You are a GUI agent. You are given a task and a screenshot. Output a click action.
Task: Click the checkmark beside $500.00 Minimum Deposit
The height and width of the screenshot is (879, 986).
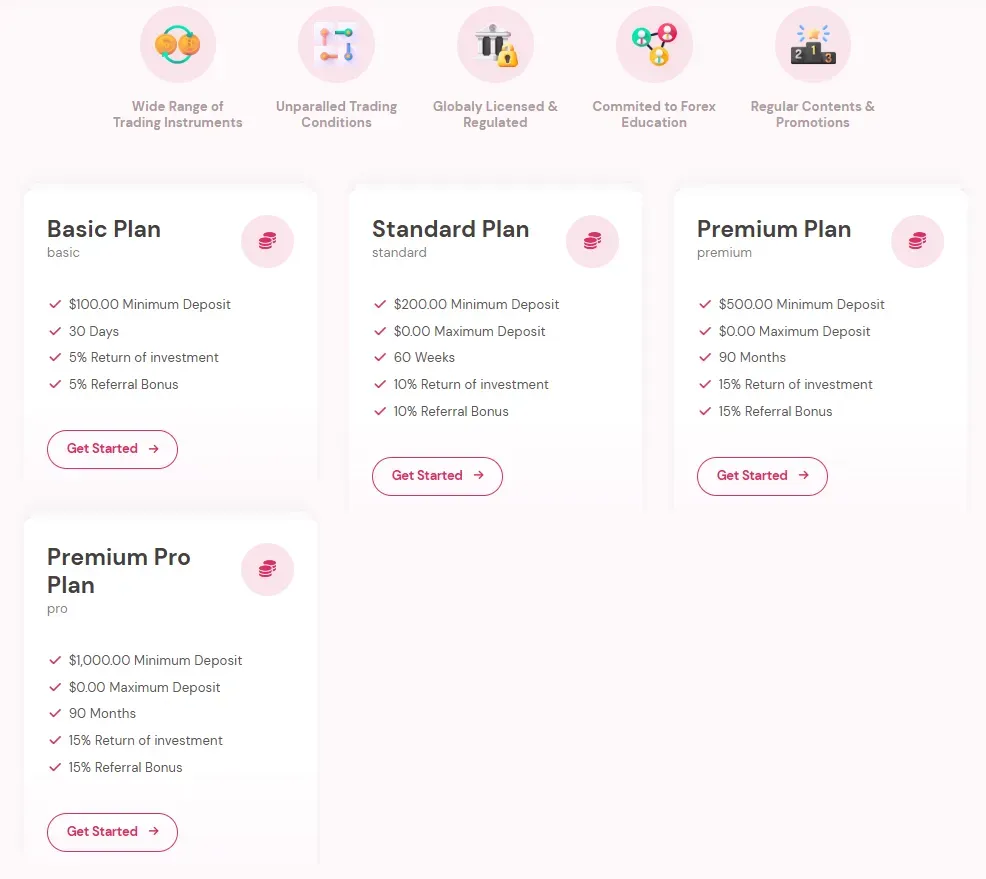(x=705, y=304)
